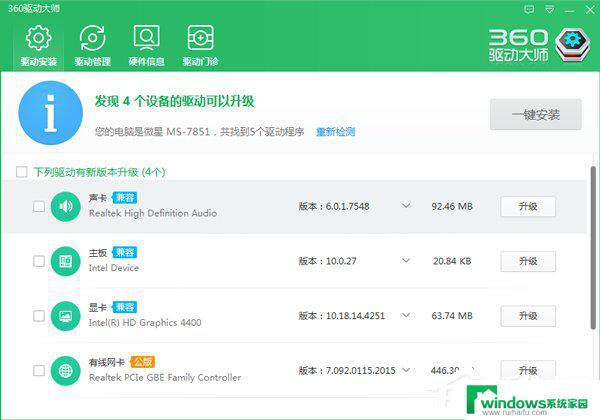Click the 下列驱动有新版本升级 (4个) label
Image resolution: width=600 pixels, height=420 pixels.
coord(99,172)
